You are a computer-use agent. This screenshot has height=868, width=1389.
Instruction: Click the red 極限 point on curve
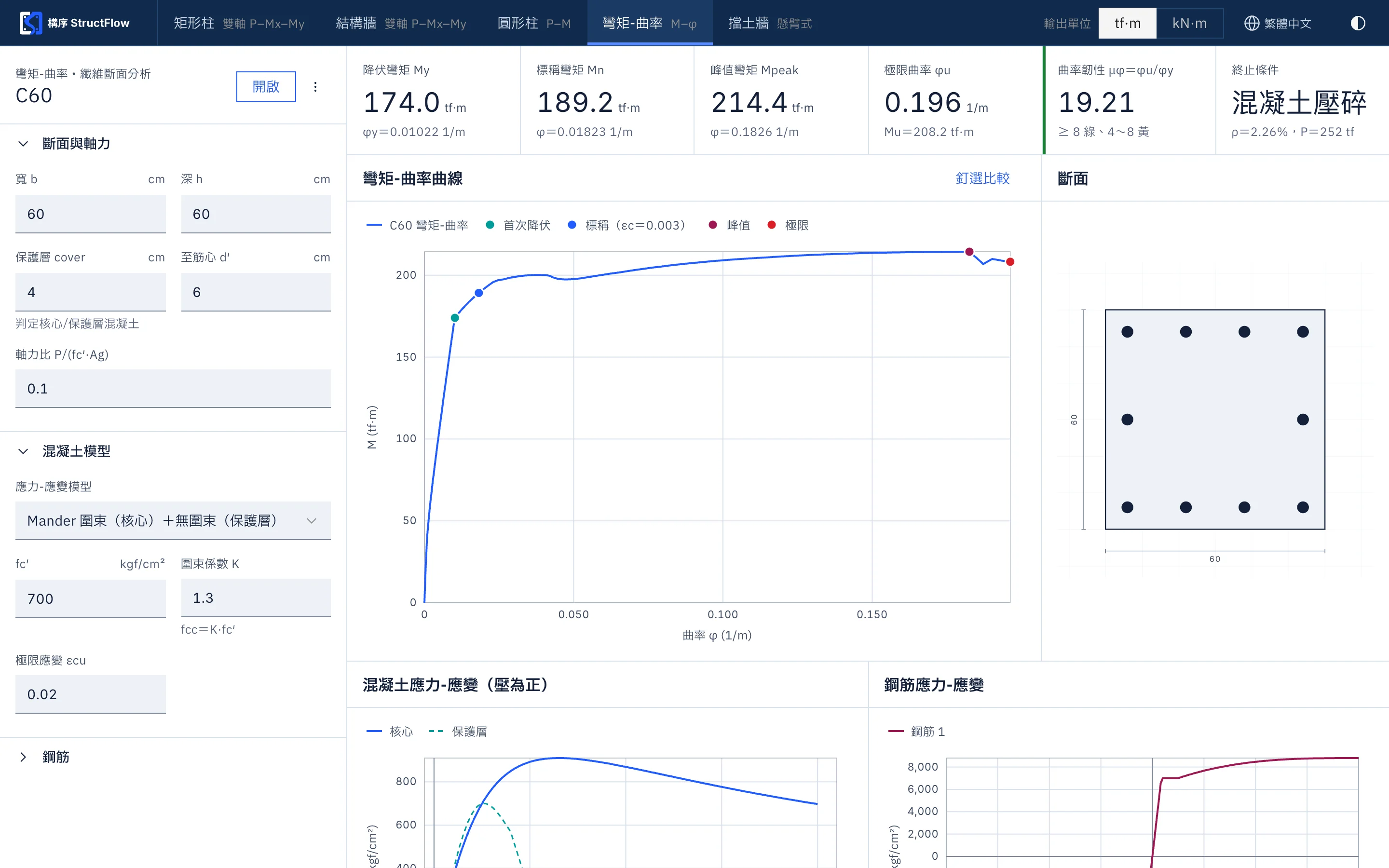[x=1010, y=262]
